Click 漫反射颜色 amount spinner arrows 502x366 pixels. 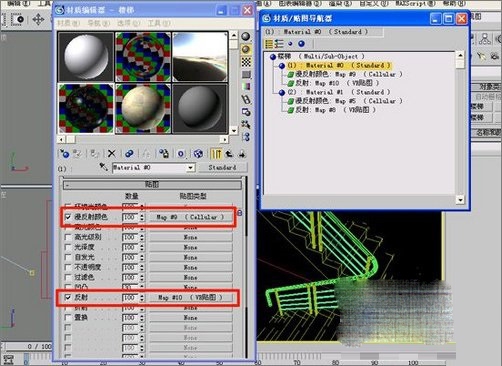coord(142,217)
